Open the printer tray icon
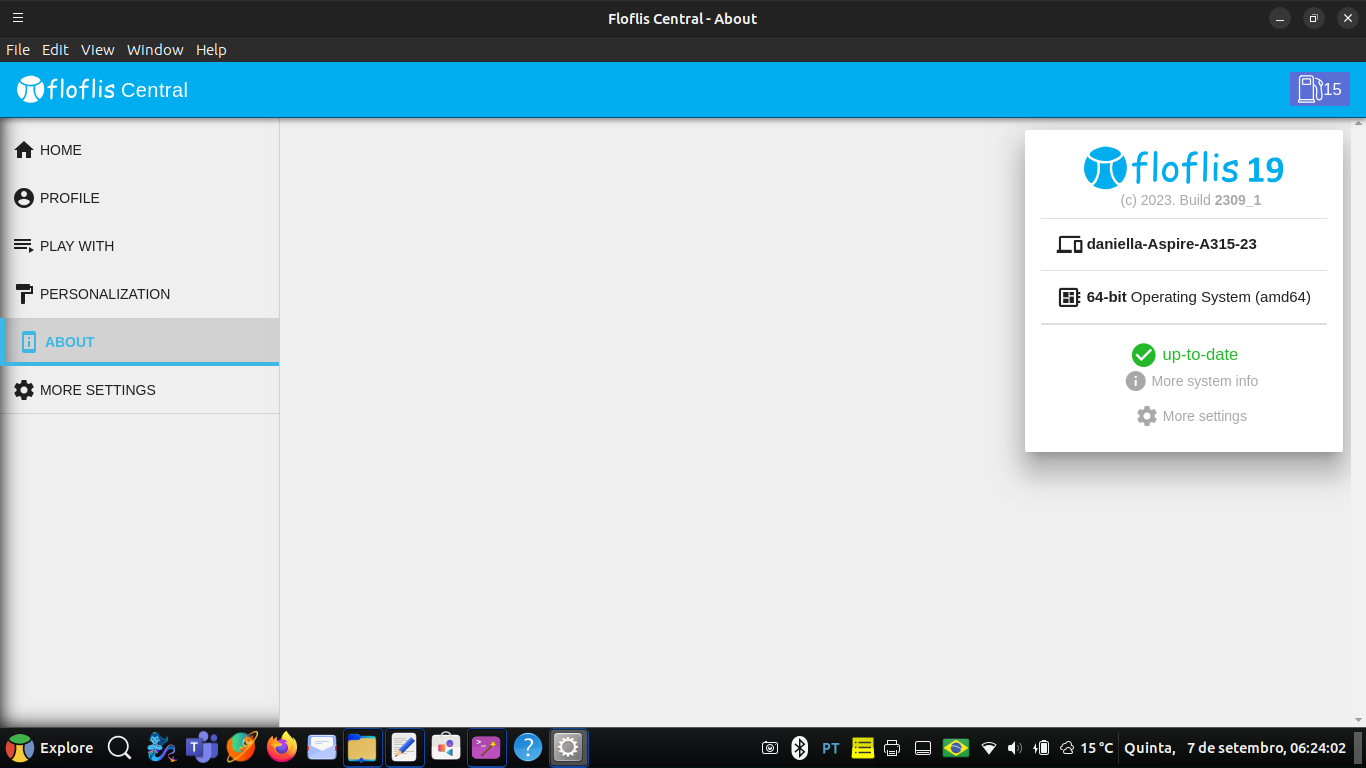The height and width of the screenshot is (768, 1366). 893,748
